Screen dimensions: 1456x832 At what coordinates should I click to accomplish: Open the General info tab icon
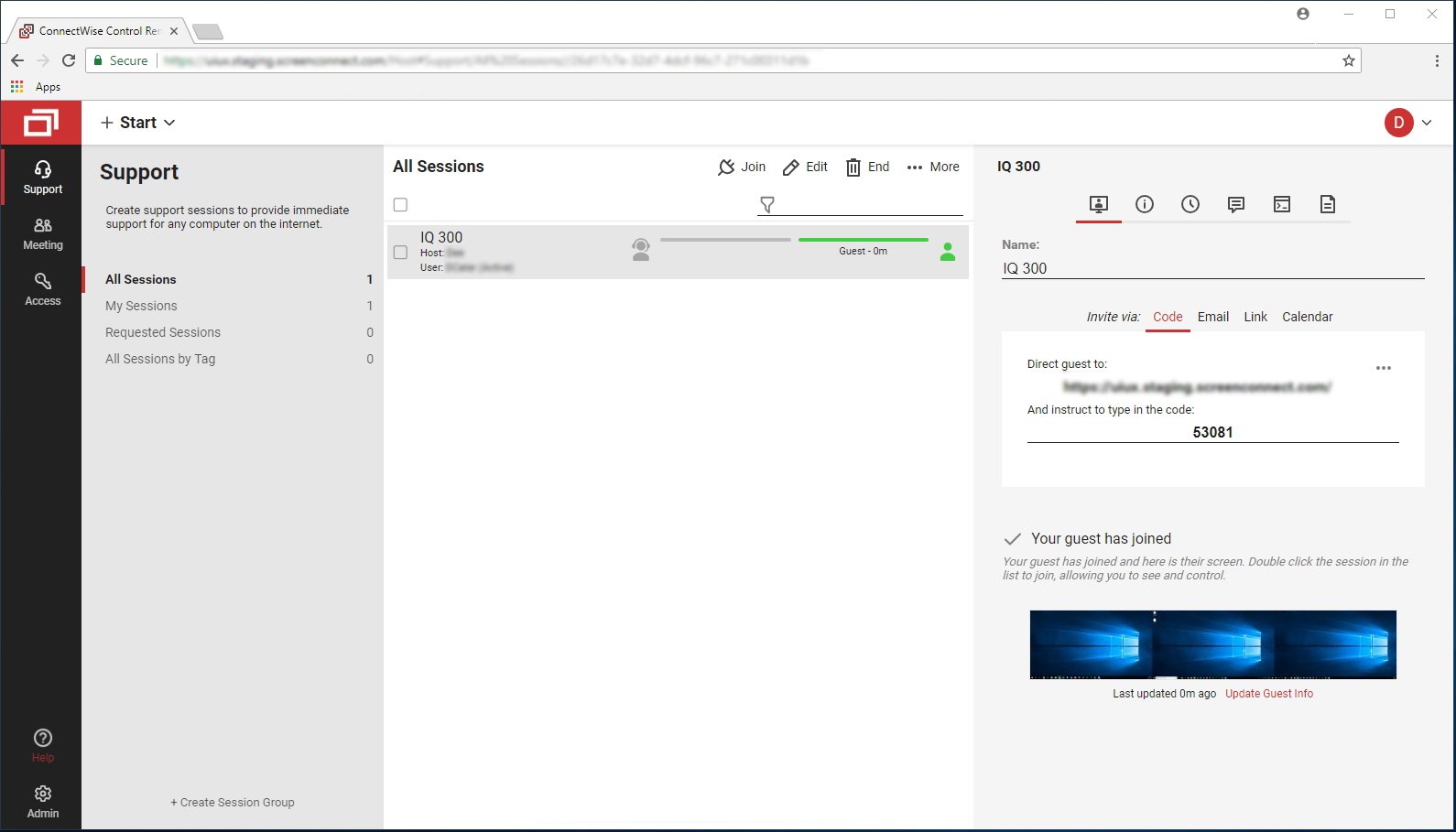[x=1145, y=204]
